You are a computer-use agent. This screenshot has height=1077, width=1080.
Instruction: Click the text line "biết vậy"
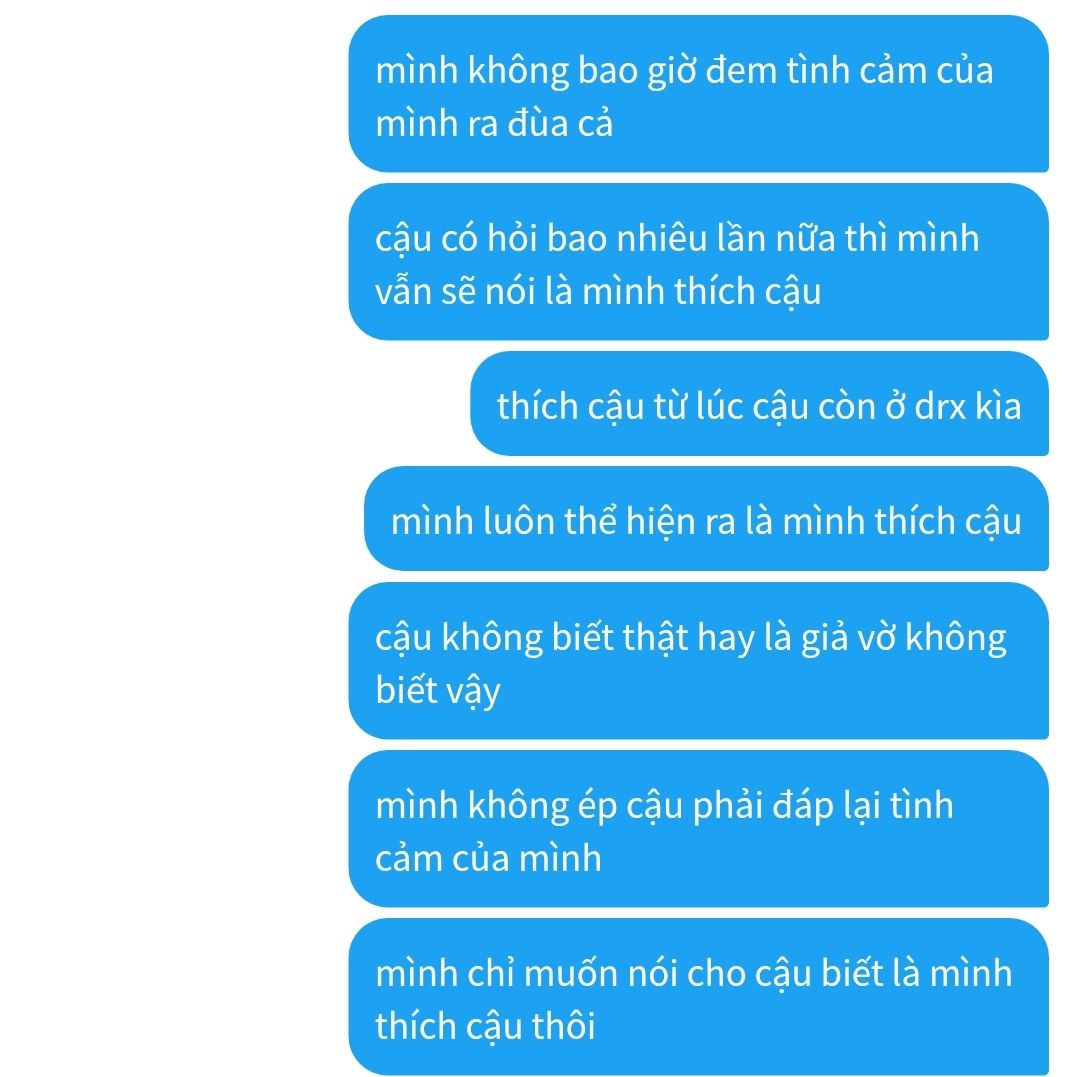pos(438,691)
